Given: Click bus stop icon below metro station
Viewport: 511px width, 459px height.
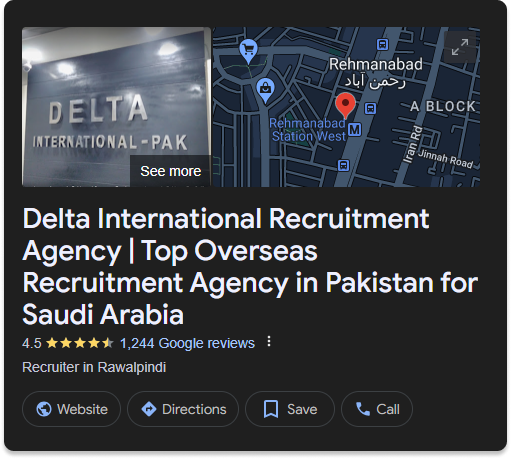Looking at the screenshot, I should click(344, 165).
